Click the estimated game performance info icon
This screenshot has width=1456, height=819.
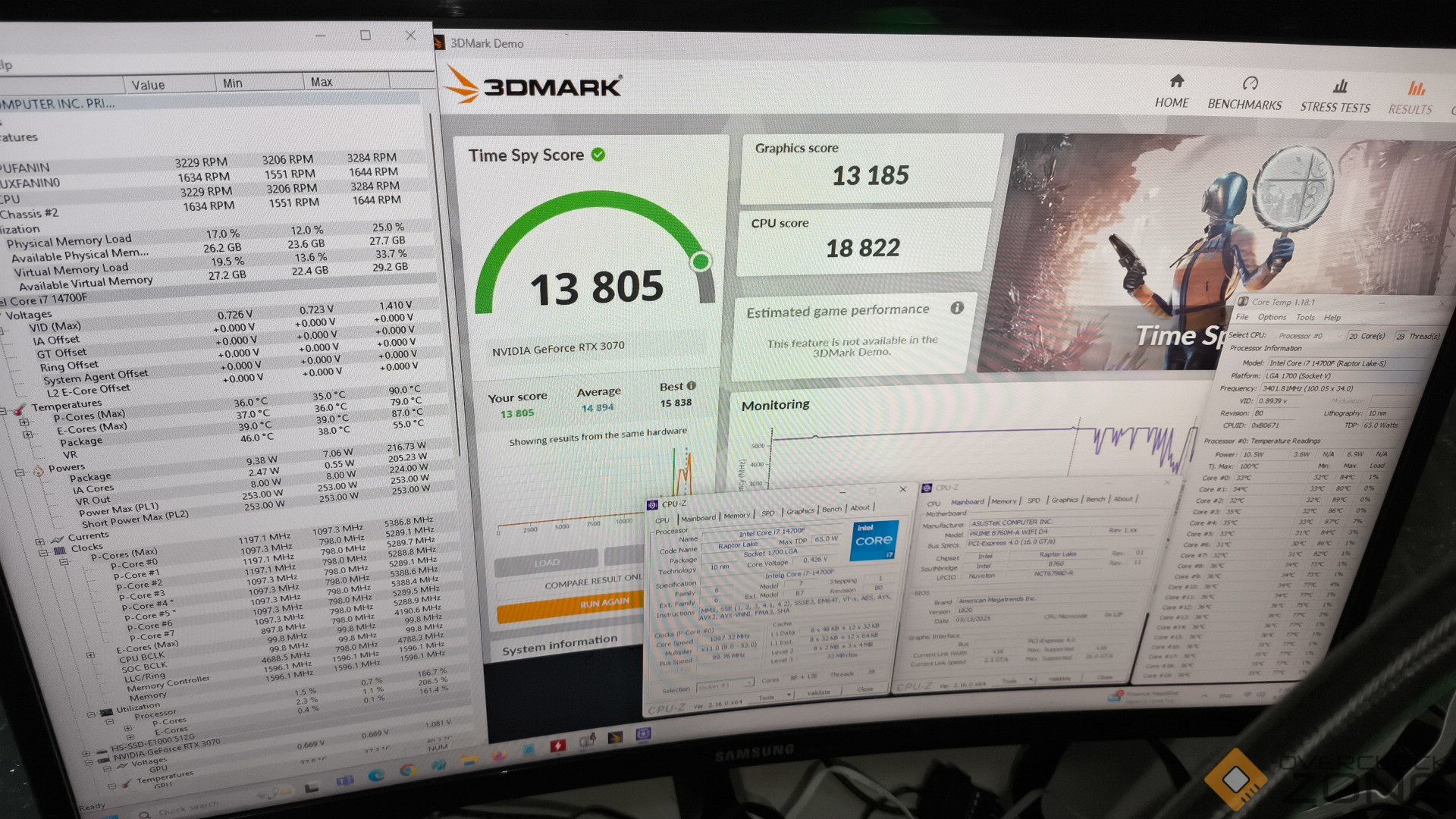pos(957,308)
